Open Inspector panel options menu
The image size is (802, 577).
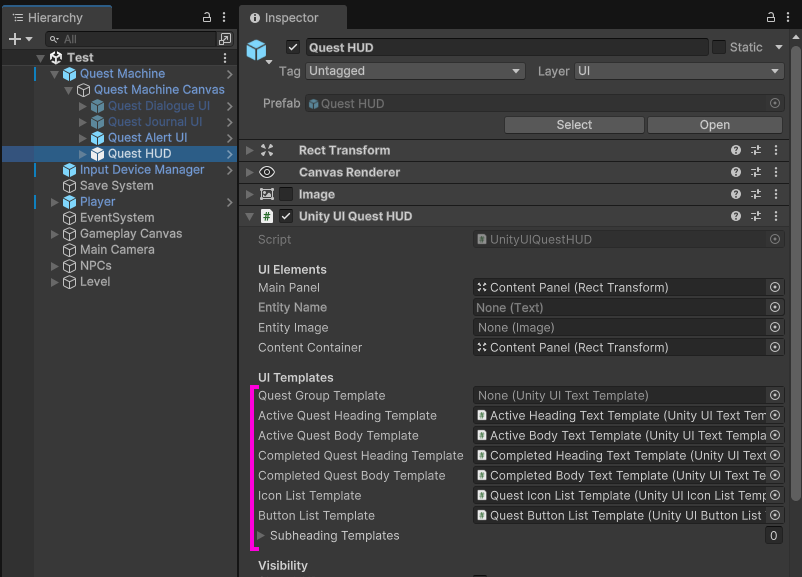point(788,17)
